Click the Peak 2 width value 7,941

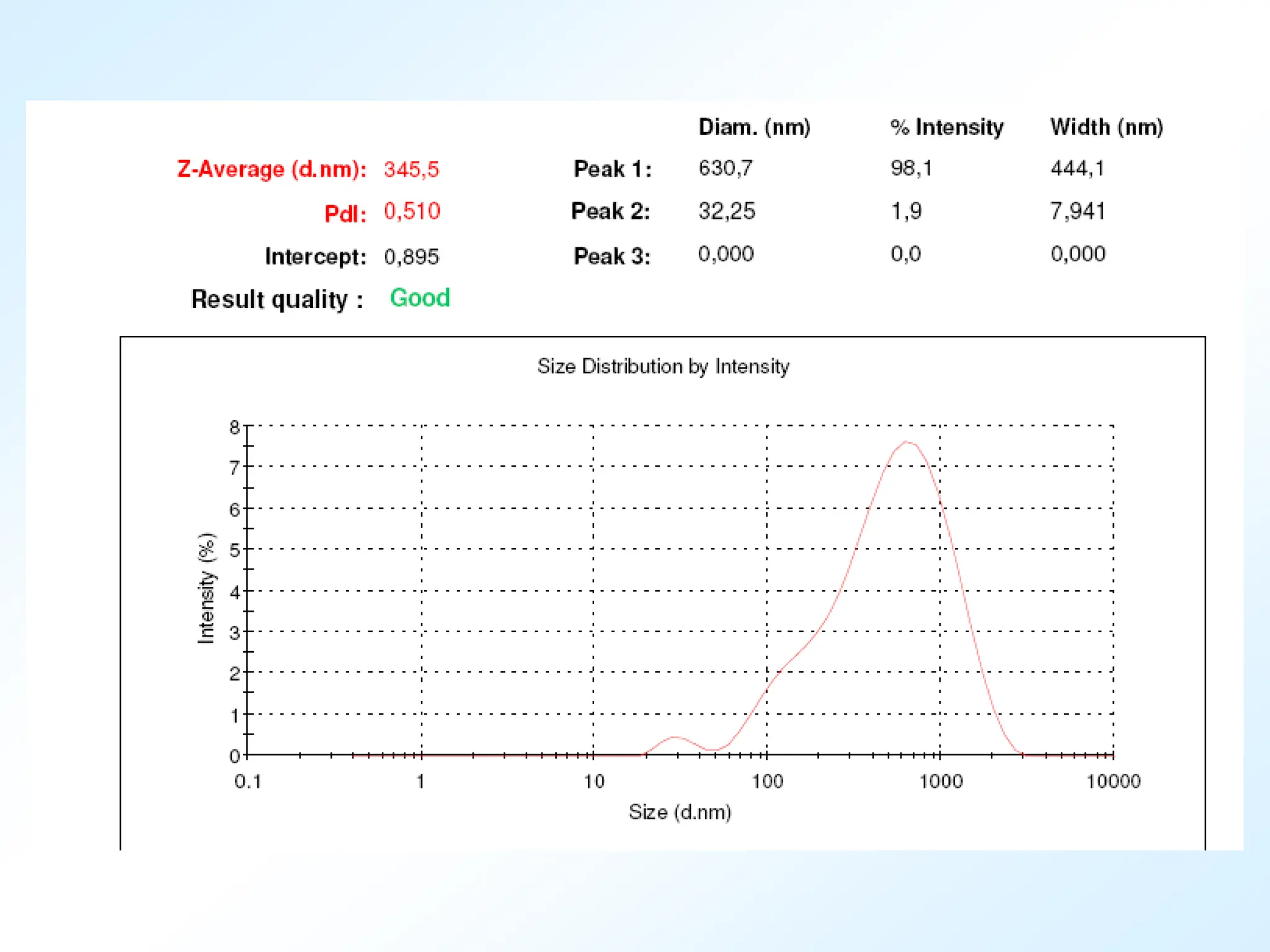(x=1077, y=211)
